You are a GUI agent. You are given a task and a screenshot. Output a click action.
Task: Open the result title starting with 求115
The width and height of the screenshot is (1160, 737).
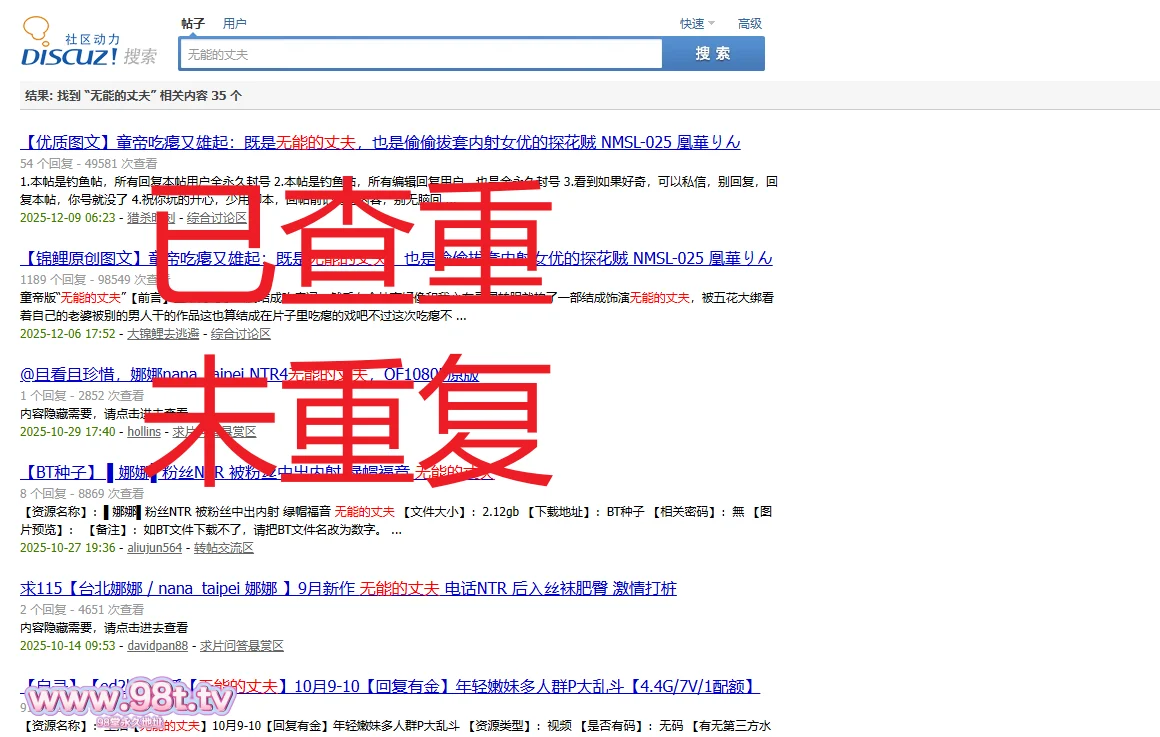[348, 588]
